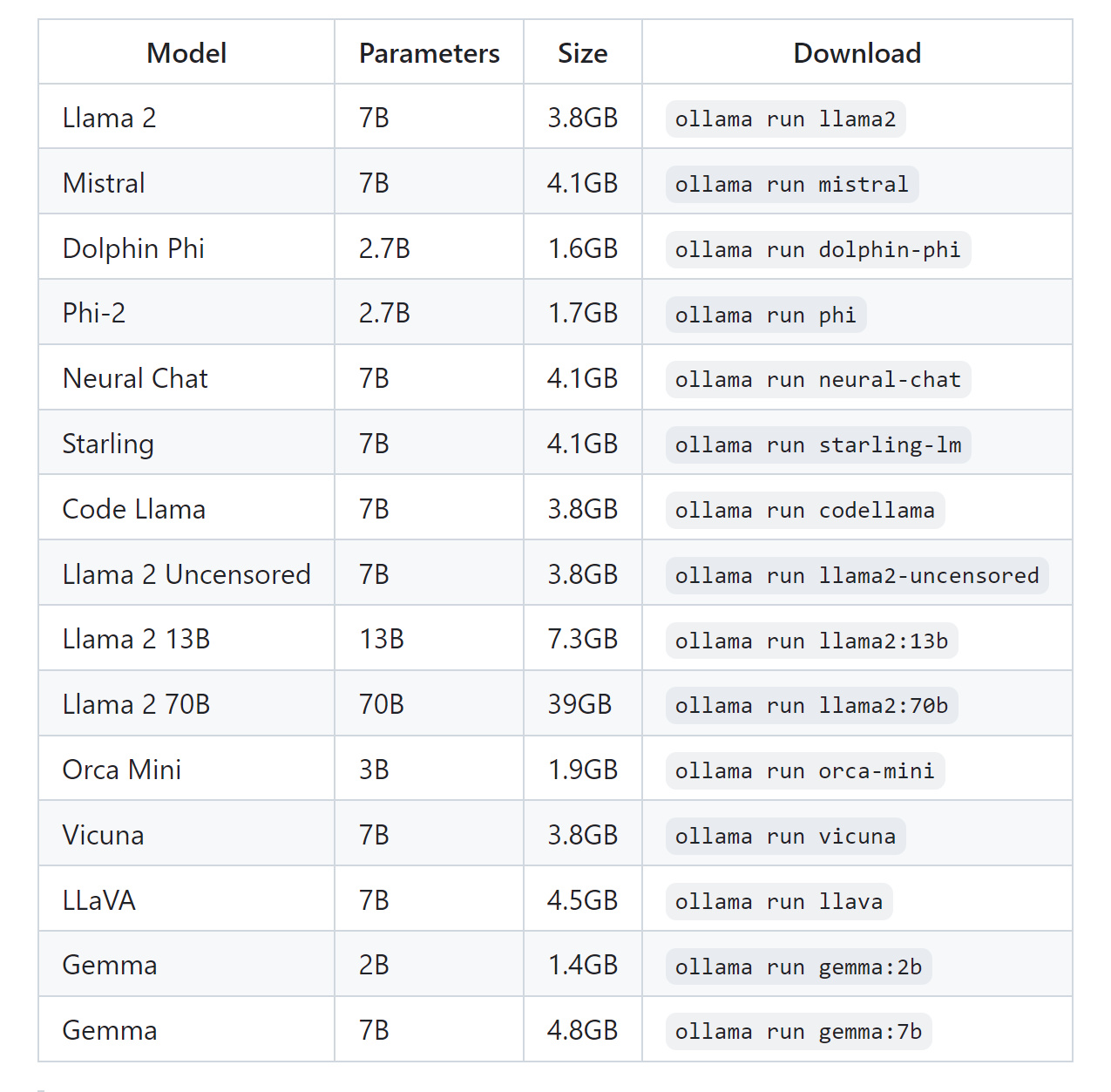Click the 'ollama run llama2:70b' command
This screenshot has width=1111, height=1092.
[x=811, y=706]
